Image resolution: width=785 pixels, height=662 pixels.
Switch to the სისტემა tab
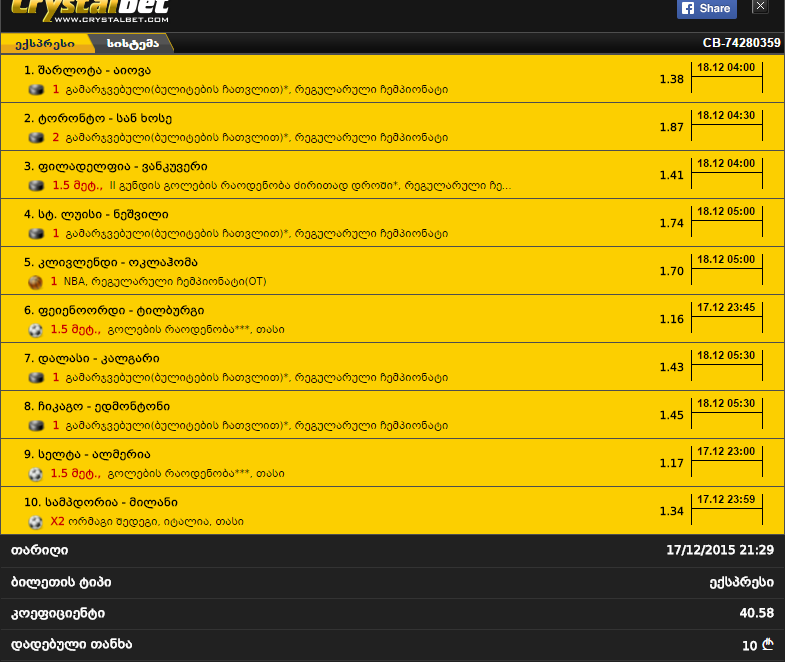click(133, 44)
